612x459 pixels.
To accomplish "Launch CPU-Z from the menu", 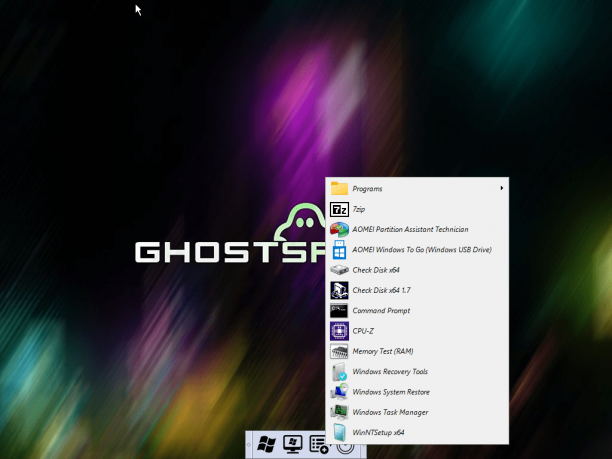I will (417, 331).
